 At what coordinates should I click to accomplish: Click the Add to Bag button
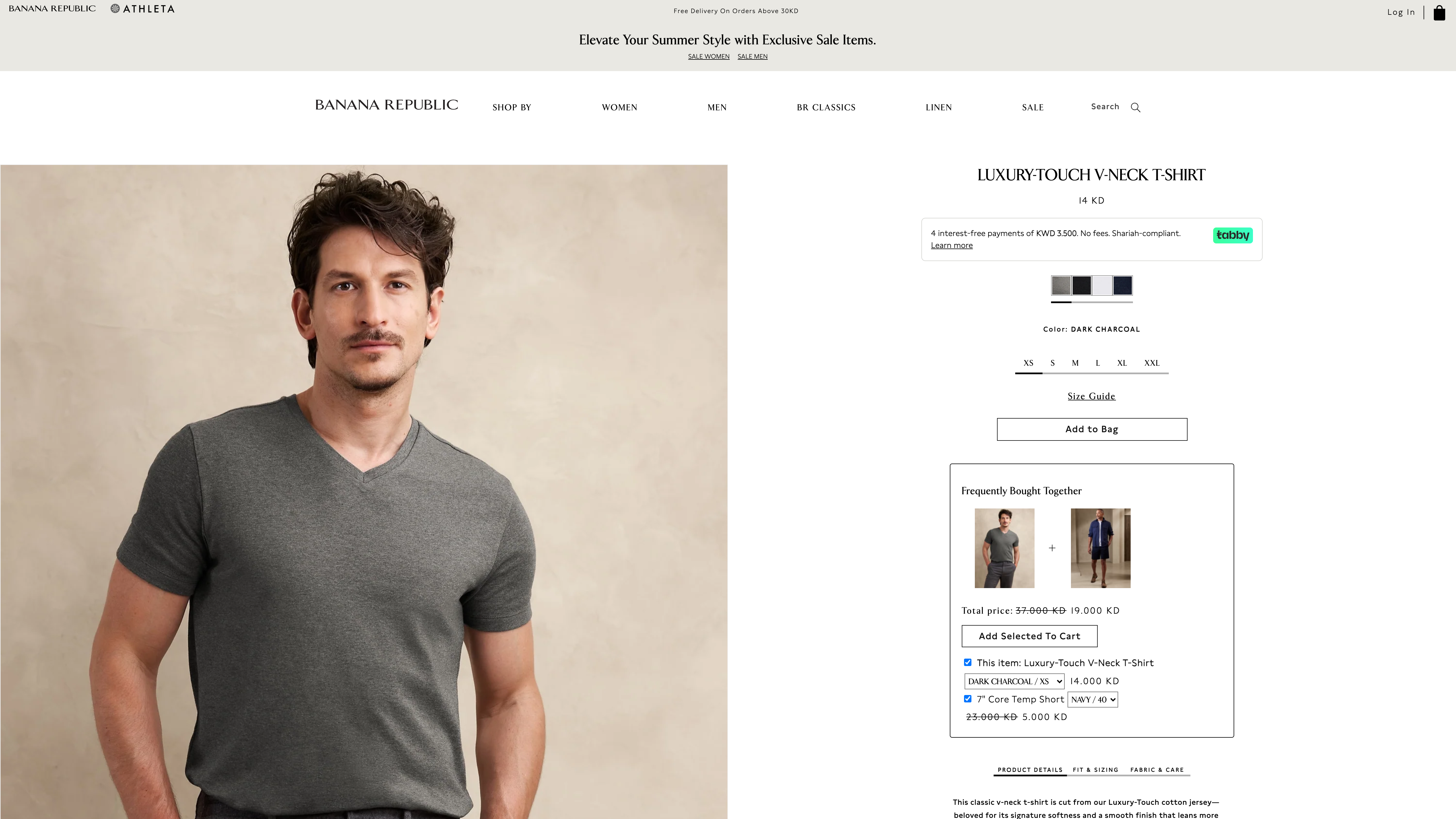pos(1091,429)
